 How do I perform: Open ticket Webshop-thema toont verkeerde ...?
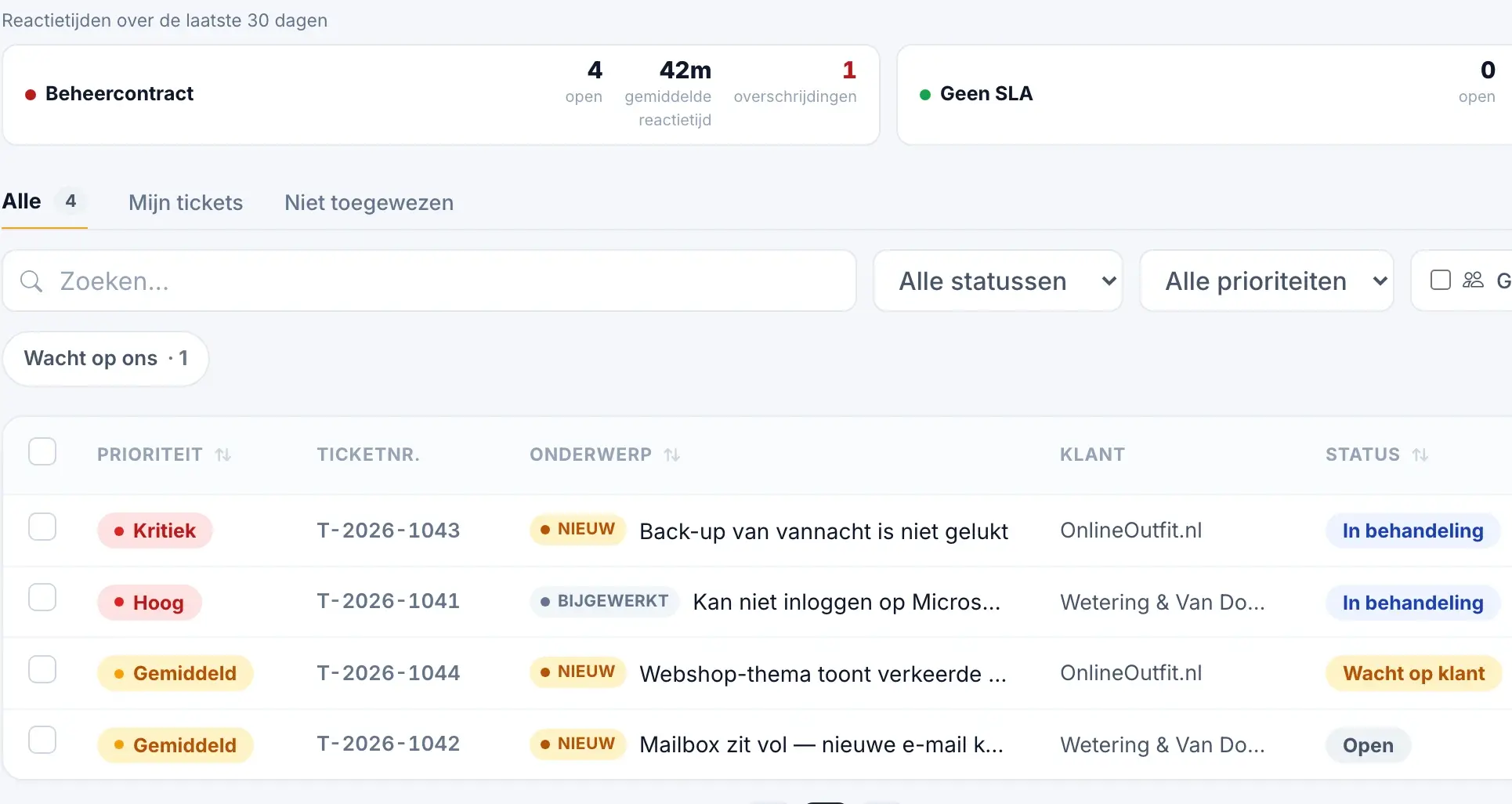tap(823, 674)
